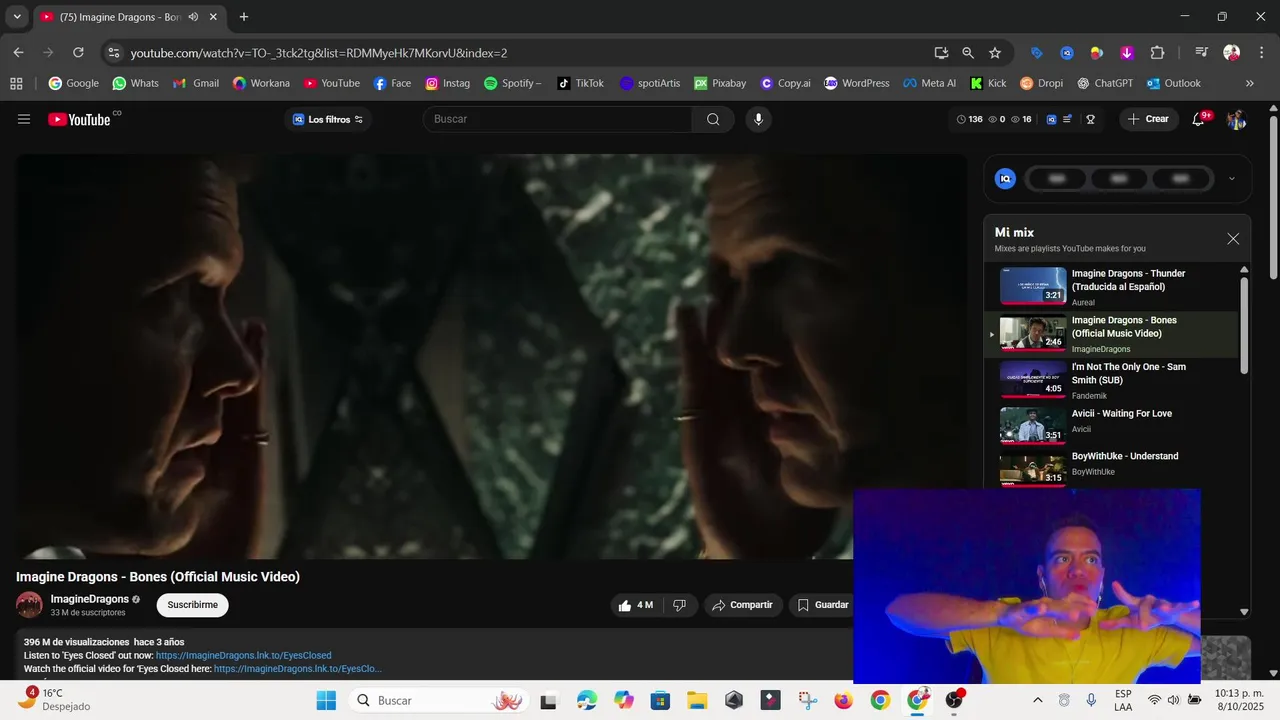Open the Chrome profile avatar

coord(1232,53)
